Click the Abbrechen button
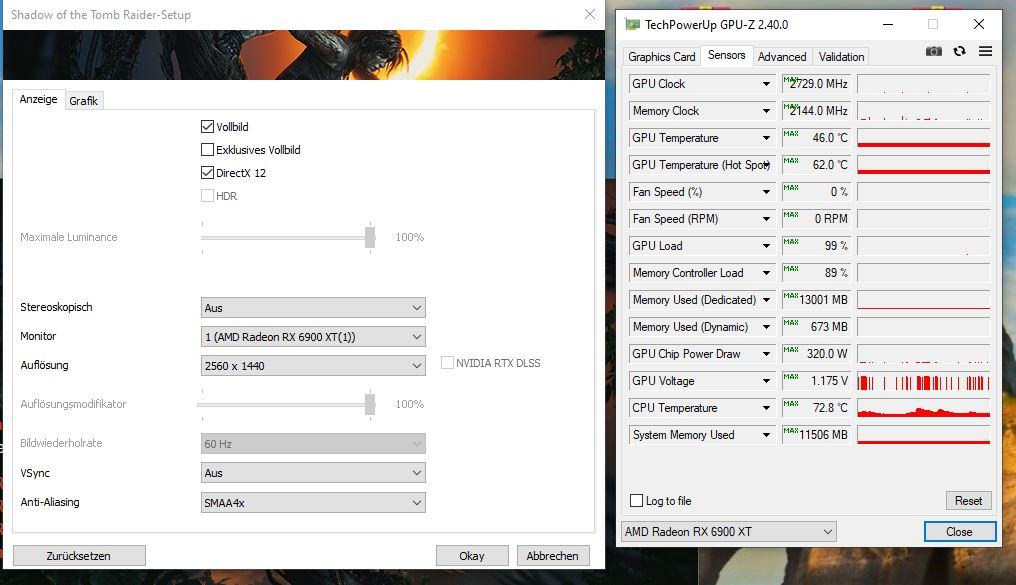The height and width of the screenshot is (585, 1016). click(x=553, y=556)
